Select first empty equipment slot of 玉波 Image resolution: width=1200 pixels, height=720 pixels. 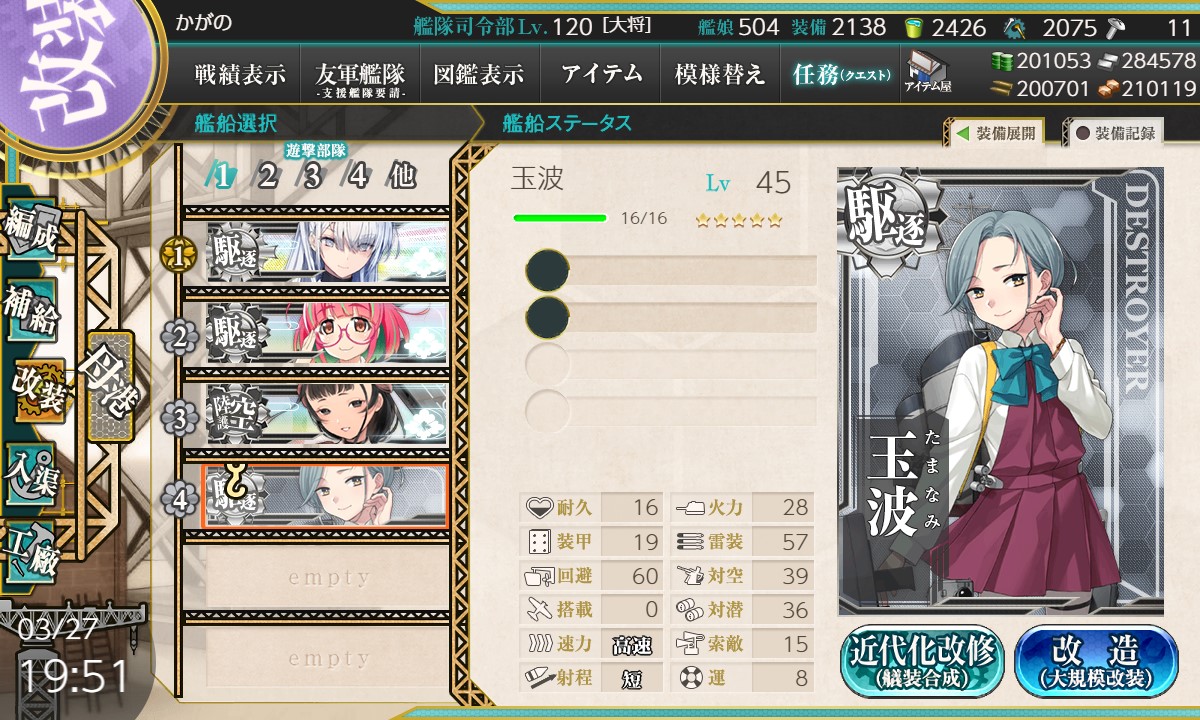[671, 271]
